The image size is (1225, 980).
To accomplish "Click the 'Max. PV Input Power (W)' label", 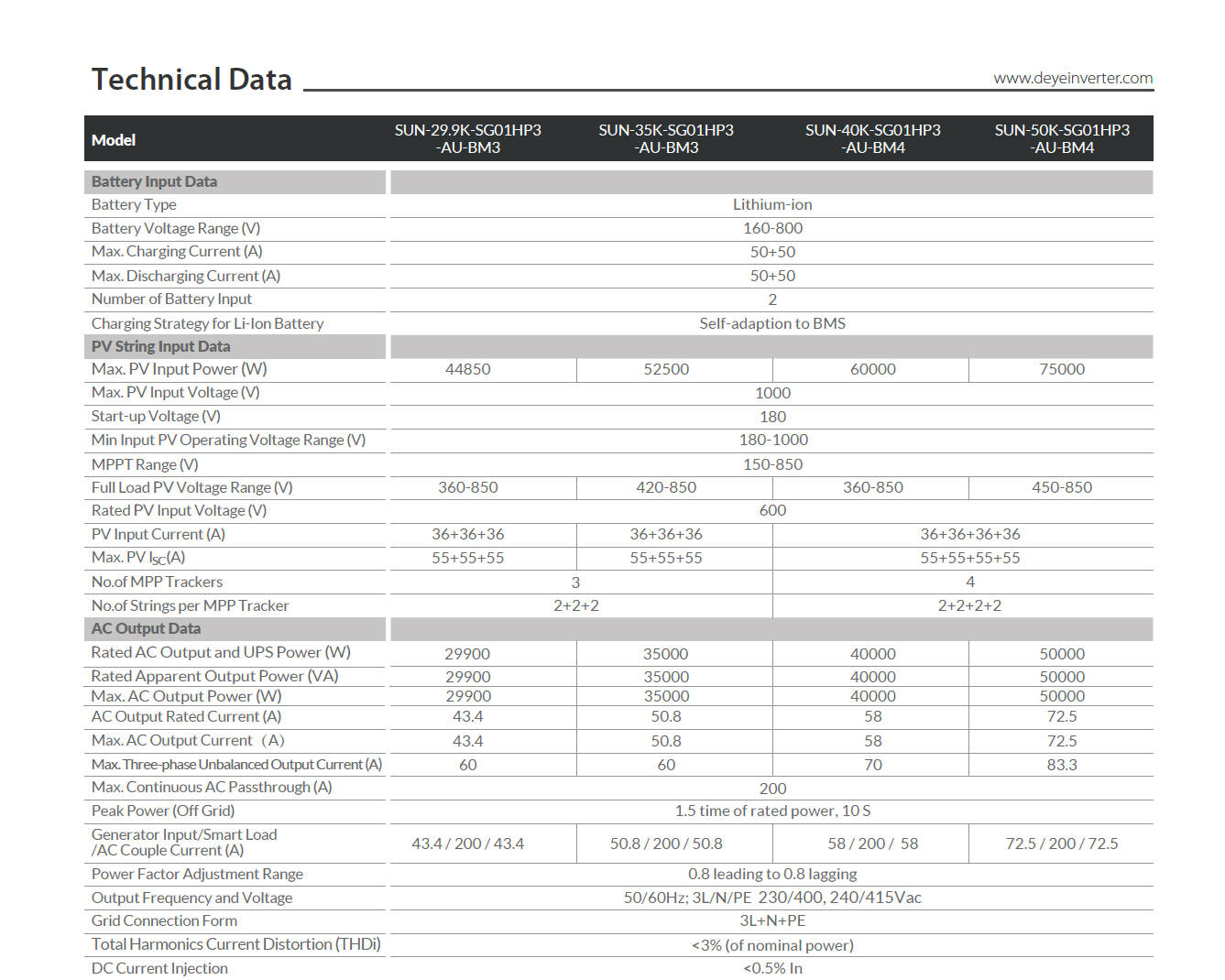I will click(180, 369).
